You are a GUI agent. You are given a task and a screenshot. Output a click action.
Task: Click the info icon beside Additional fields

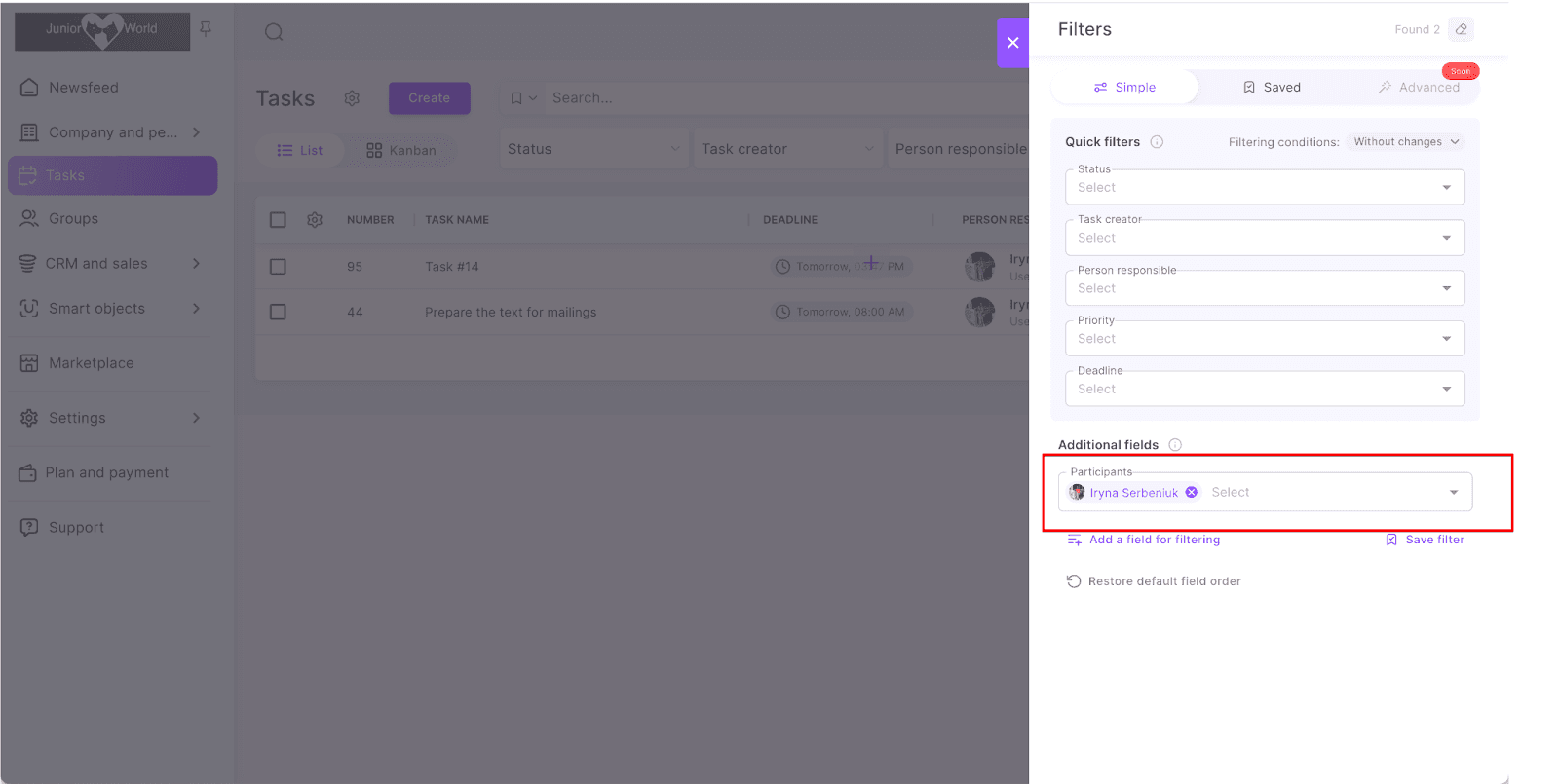(1175, 445)
